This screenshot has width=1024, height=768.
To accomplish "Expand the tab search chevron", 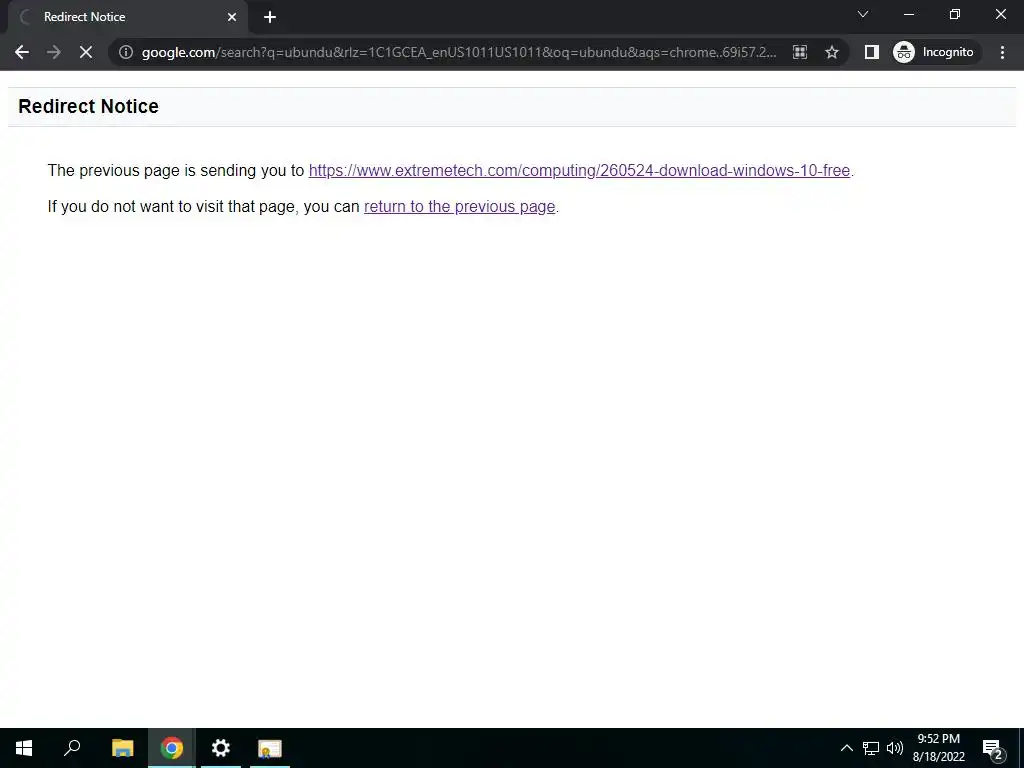I will tap(863, 14).
